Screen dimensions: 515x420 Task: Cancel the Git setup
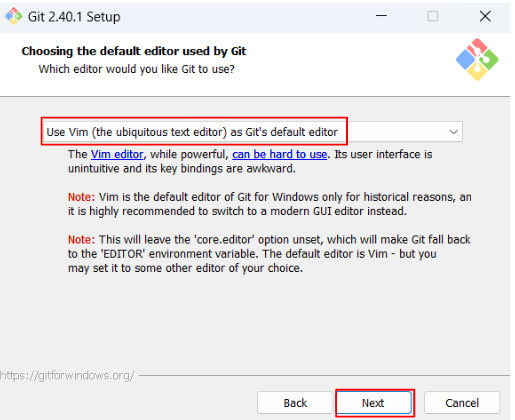pyautogui.click(x=462, y=403)
